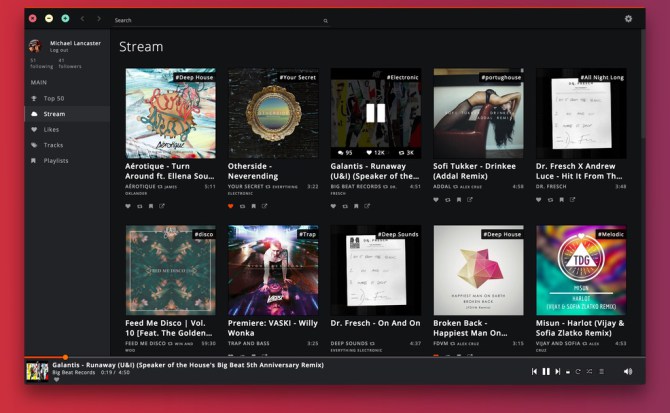Open the settings gear icon
This screenshot has height=413, width=670.
click(628, 18)
